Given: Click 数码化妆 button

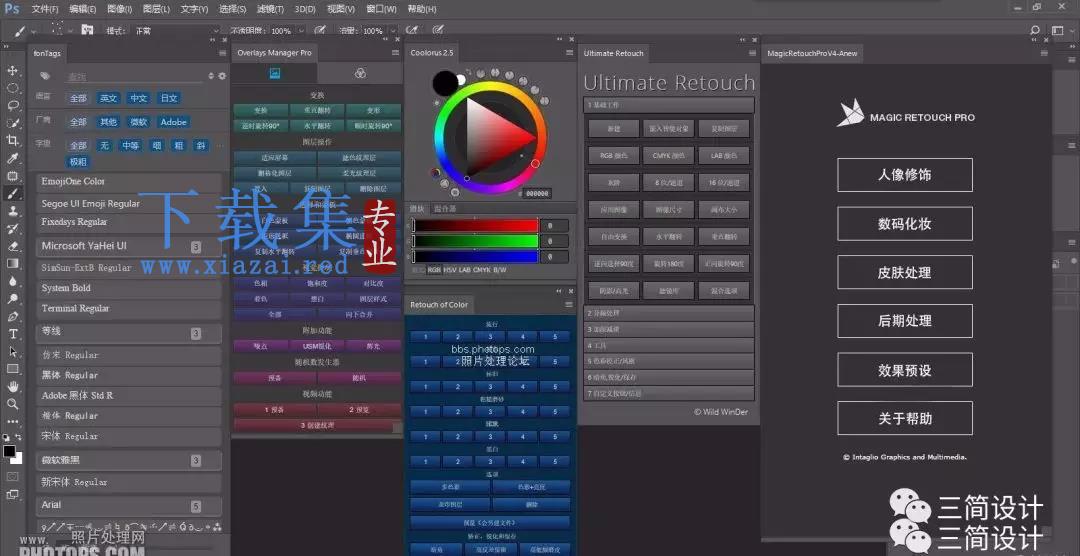Looking at the screenshot, I should tap(904, 224).
